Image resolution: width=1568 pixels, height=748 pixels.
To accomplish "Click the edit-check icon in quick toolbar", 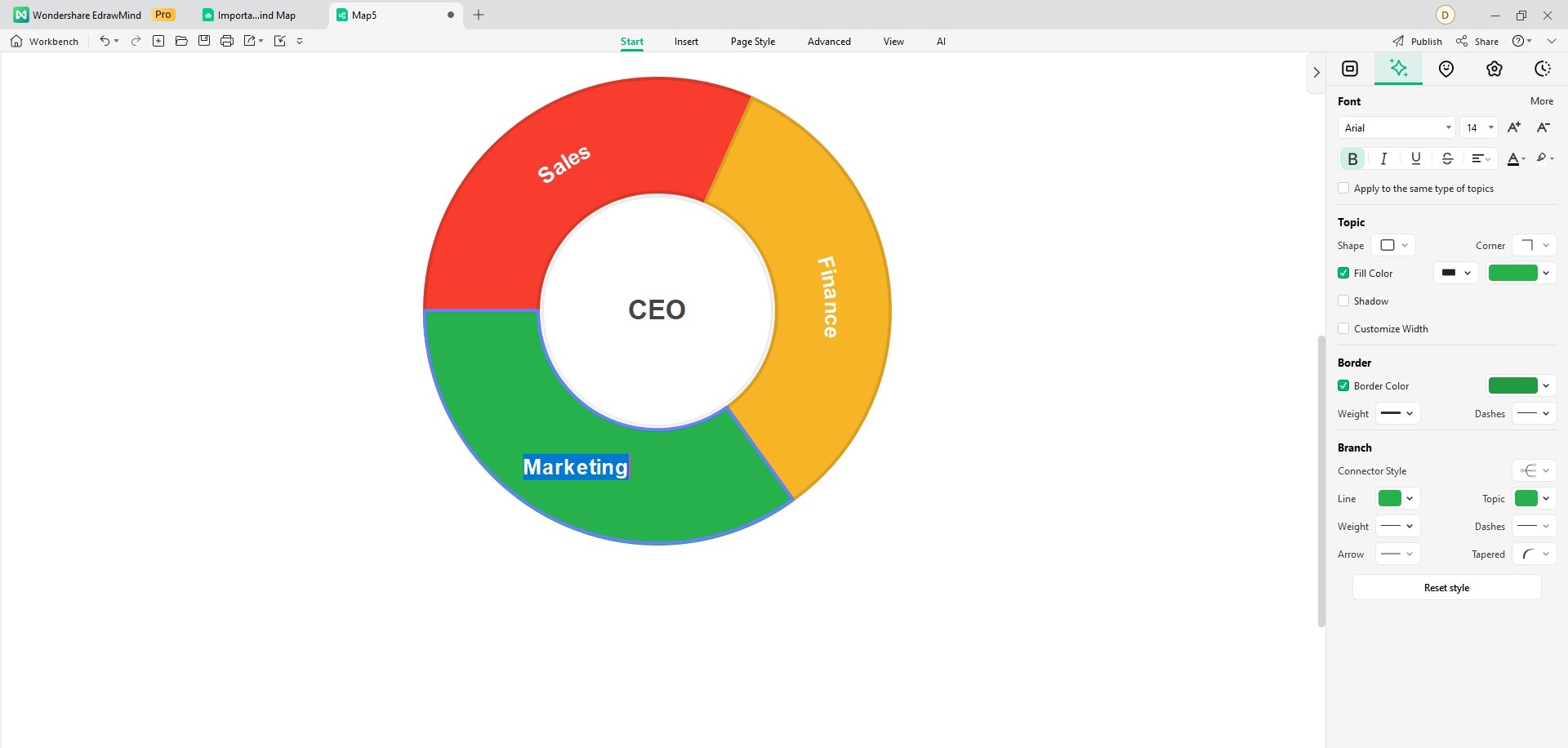I will (x=280, y=41).
